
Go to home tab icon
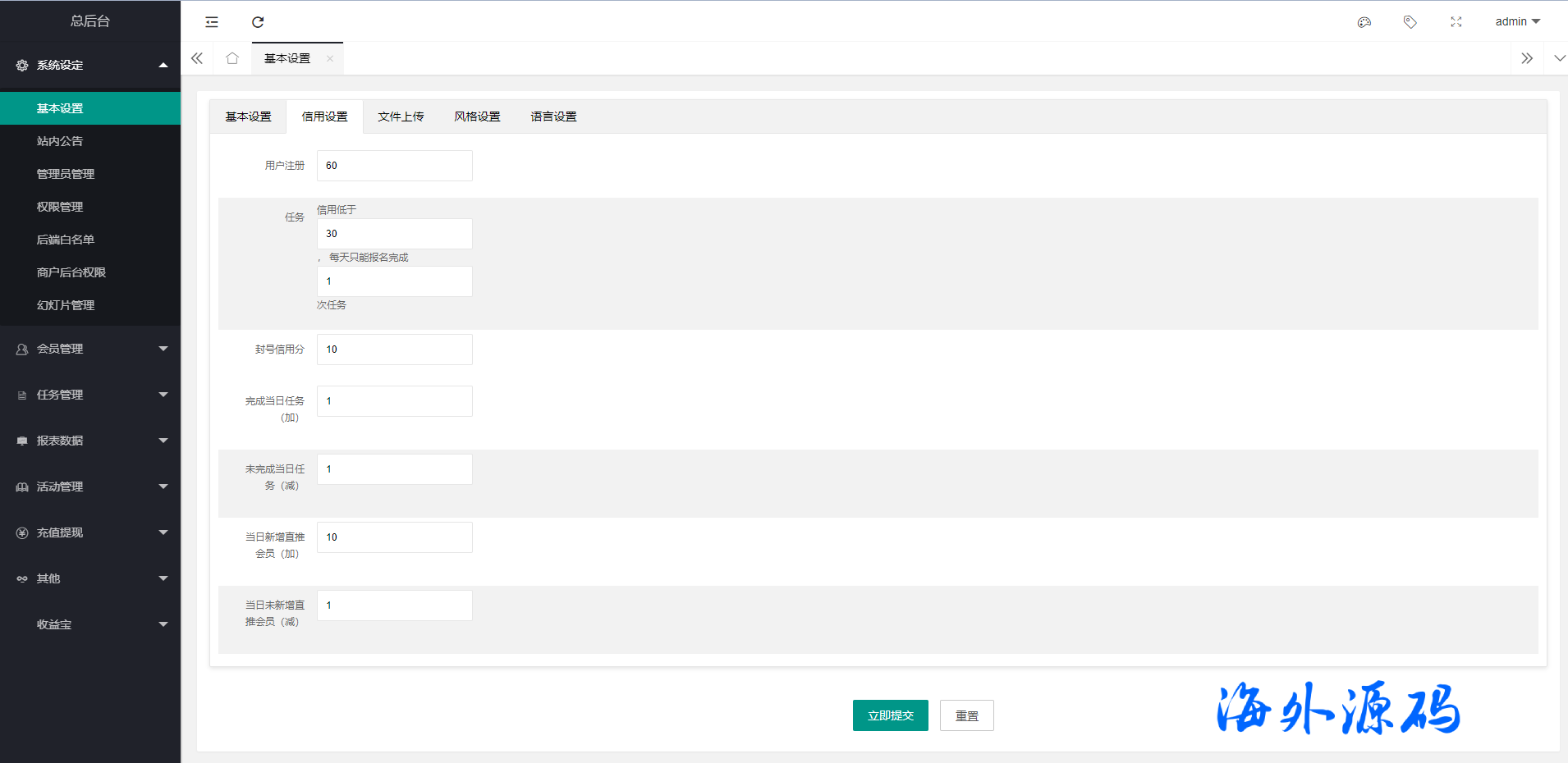click(x=232, y=58)
